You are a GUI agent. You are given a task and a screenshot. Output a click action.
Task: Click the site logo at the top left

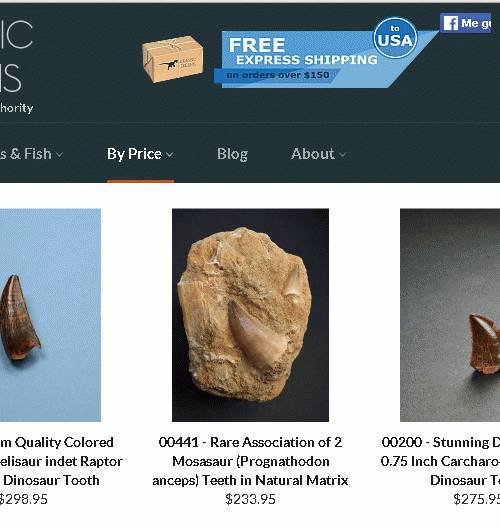pyautogui.click(x=15, y=66)
